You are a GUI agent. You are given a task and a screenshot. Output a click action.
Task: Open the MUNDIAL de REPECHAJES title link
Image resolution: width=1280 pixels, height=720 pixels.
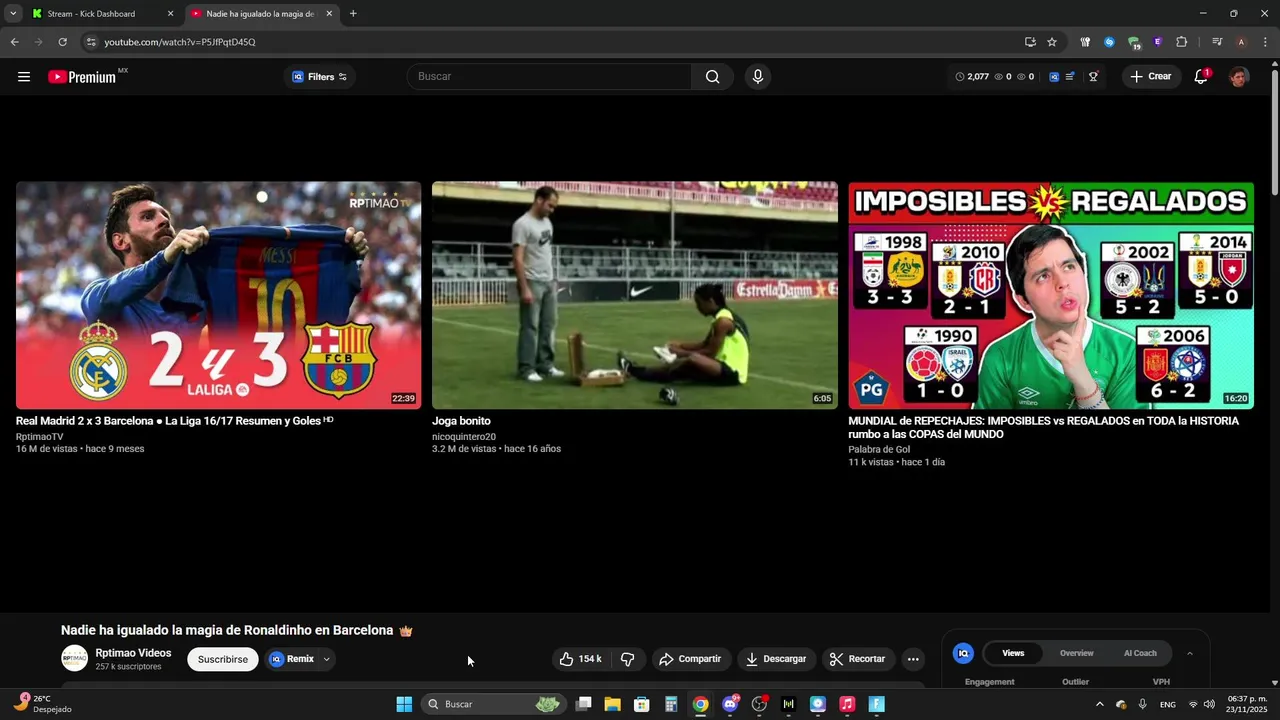click(1044, 428)
